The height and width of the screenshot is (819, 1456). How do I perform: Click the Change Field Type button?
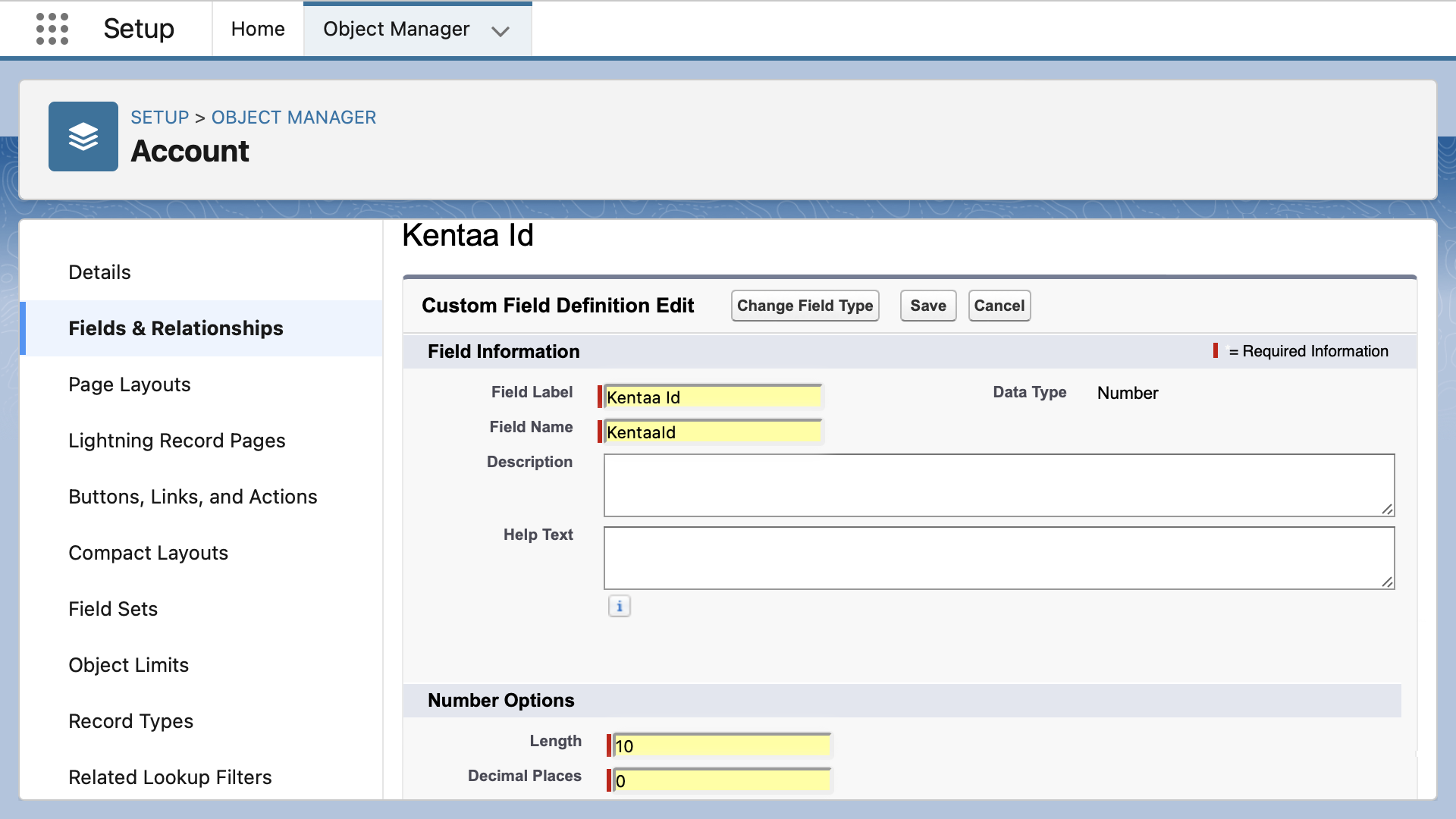[x=805, y=306]
